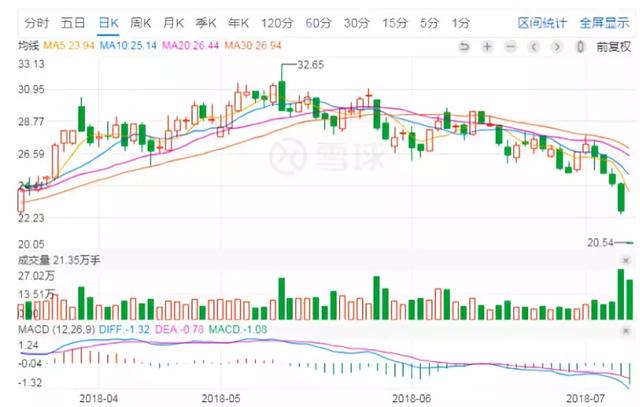The height and width of the screenshot is (407, 640).
Task: Click the MA10 25.14 legend
Action: 128,45
